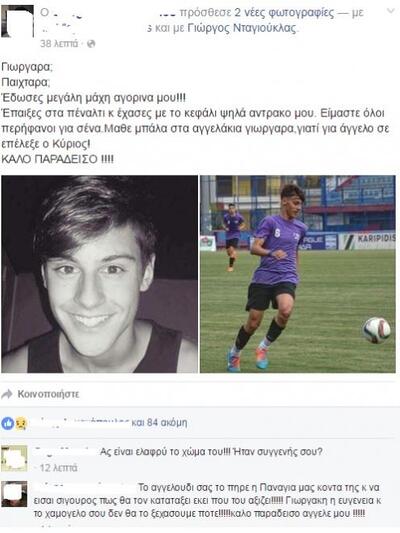Click the sad reaction emoji icon
Image resolution: width=400 pixels, height=533 pixels.
pyautogui.click(x=21, y=423)
